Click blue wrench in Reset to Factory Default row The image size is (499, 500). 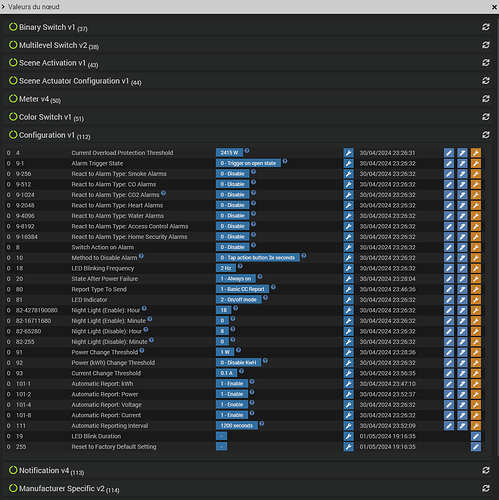click(x=348, y=447)
